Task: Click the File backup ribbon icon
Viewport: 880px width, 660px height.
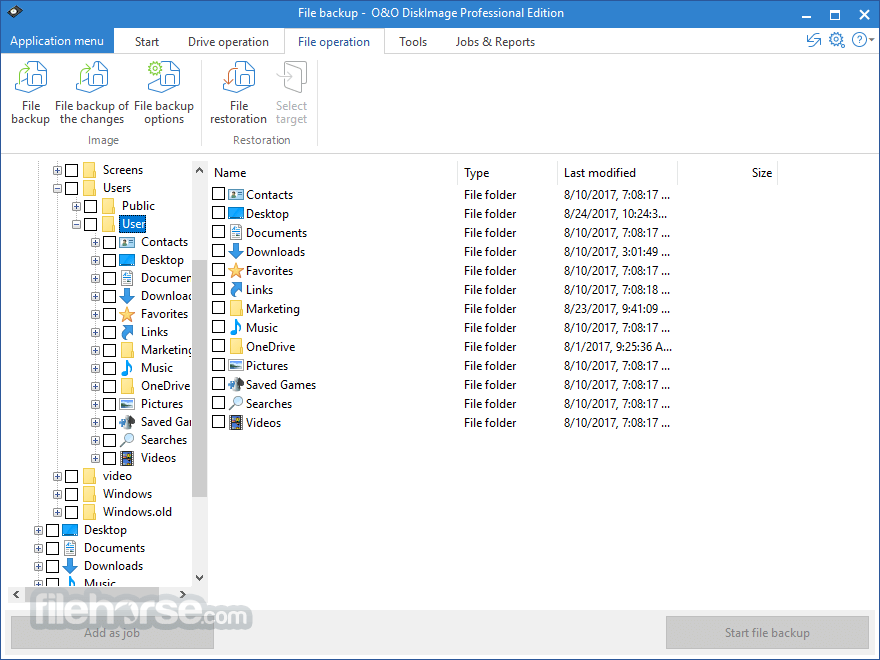Action: click(31, 77)
